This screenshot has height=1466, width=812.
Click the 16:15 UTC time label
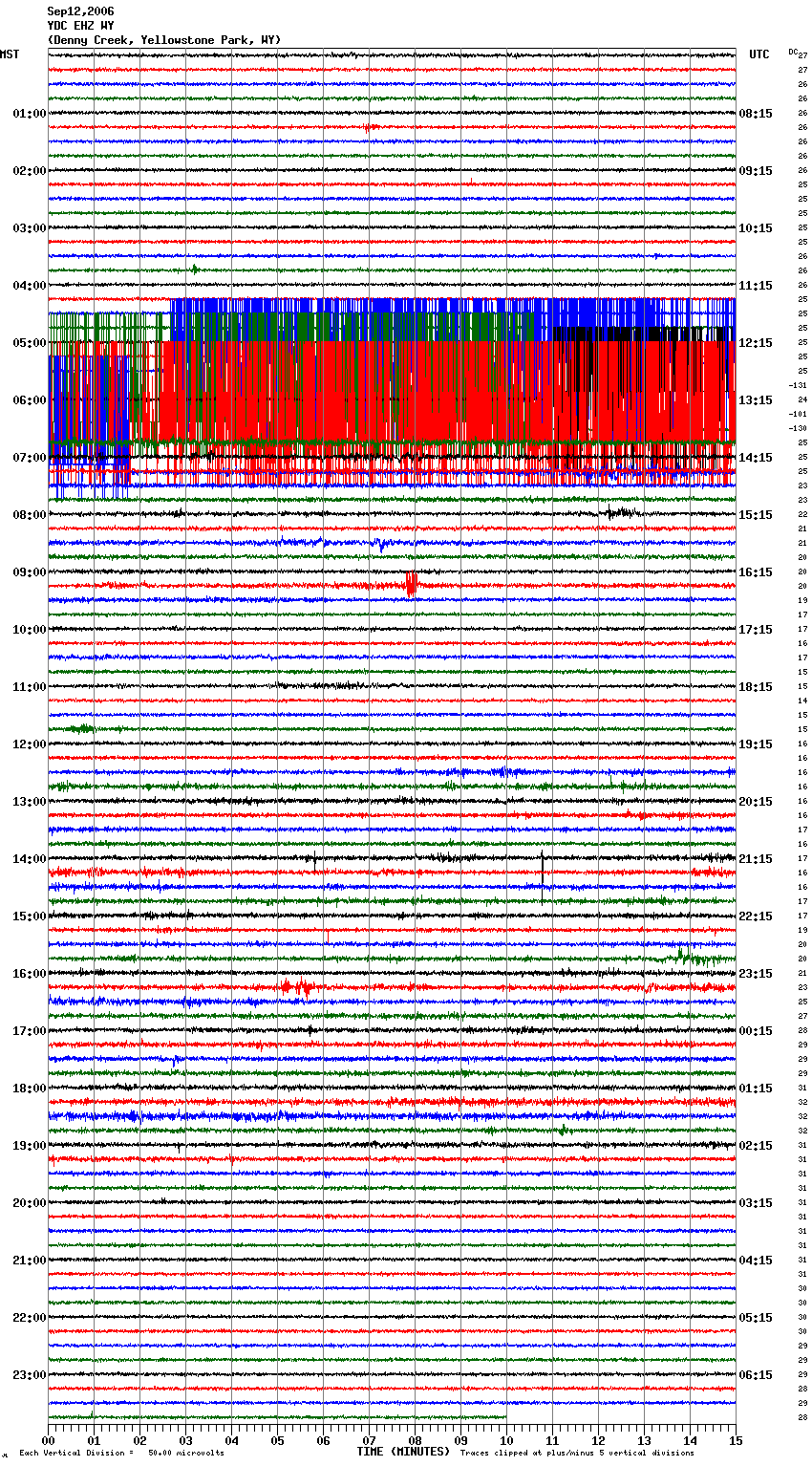point(756,572)
